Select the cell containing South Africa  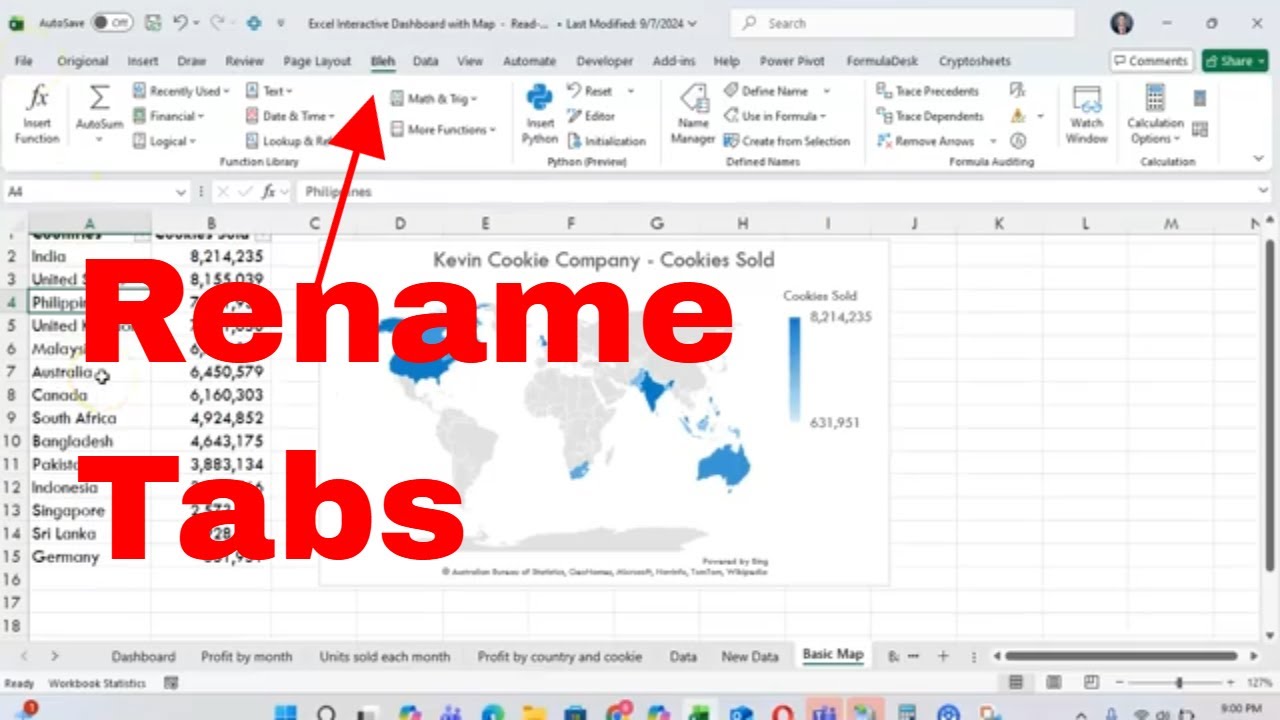pyautogui.click(x=90, y=418)
